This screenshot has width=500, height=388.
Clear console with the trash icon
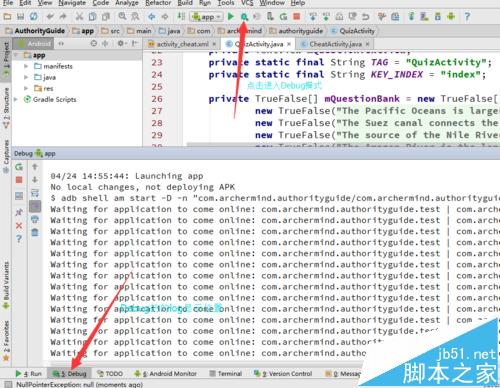coord(35,232)
